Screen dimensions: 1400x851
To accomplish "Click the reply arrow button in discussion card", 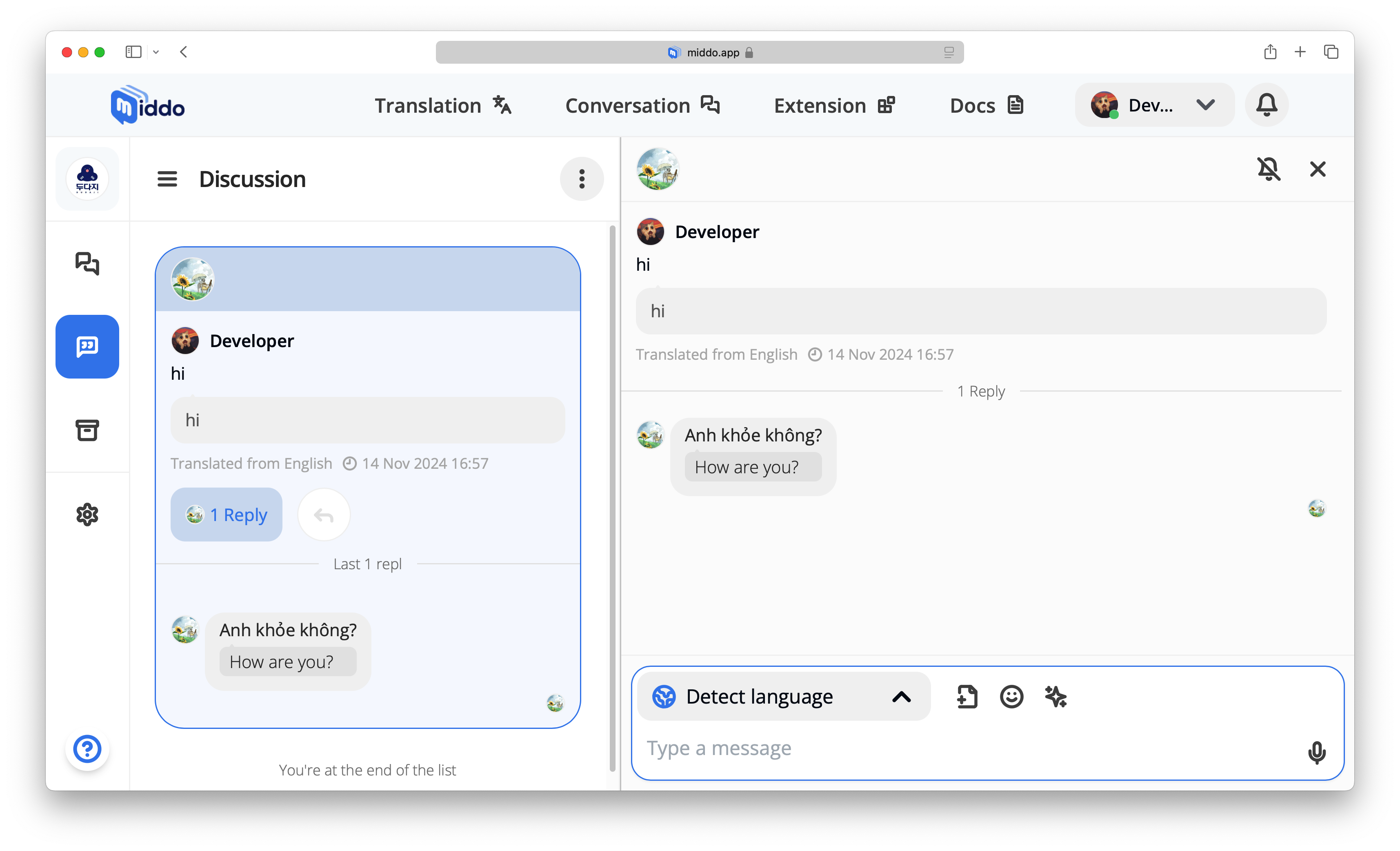I will pos(323,515).
